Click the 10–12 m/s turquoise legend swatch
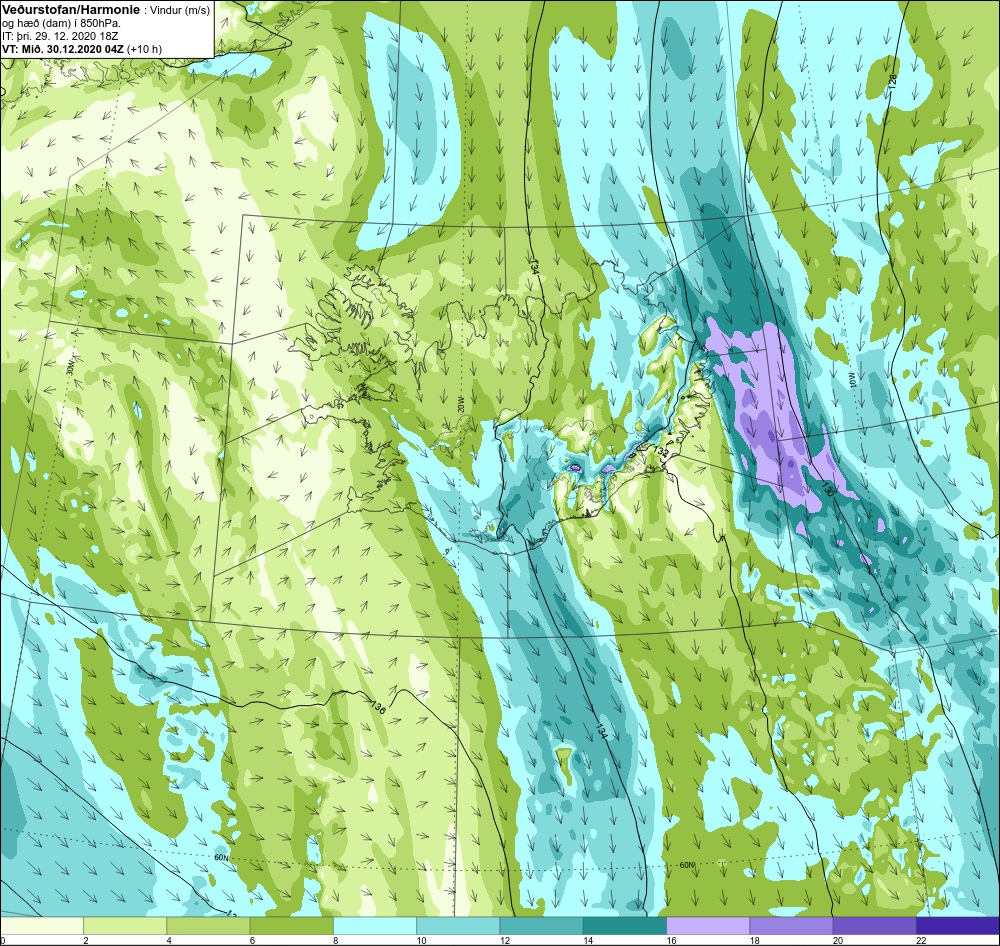 coord(458,924)
